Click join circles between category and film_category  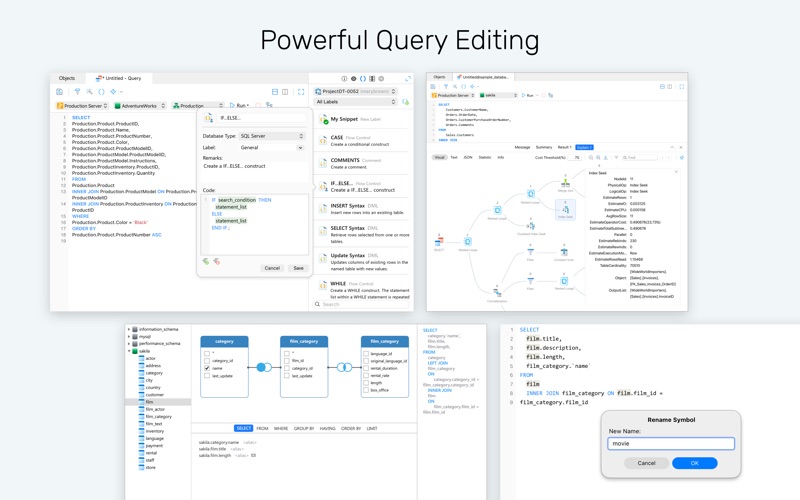coord(264,367)
